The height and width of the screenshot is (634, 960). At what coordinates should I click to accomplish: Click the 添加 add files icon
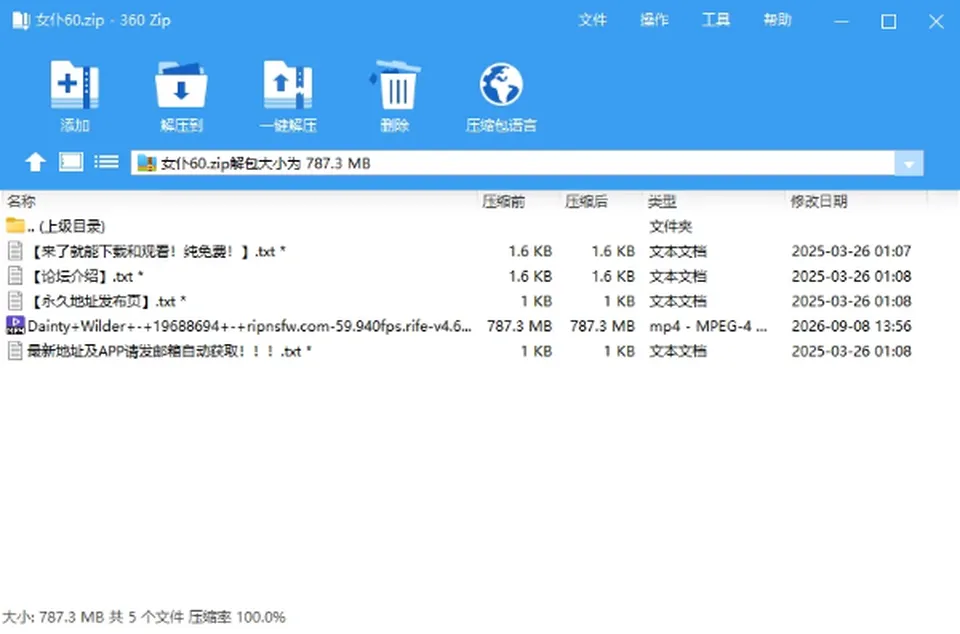(x=75, y=85)
